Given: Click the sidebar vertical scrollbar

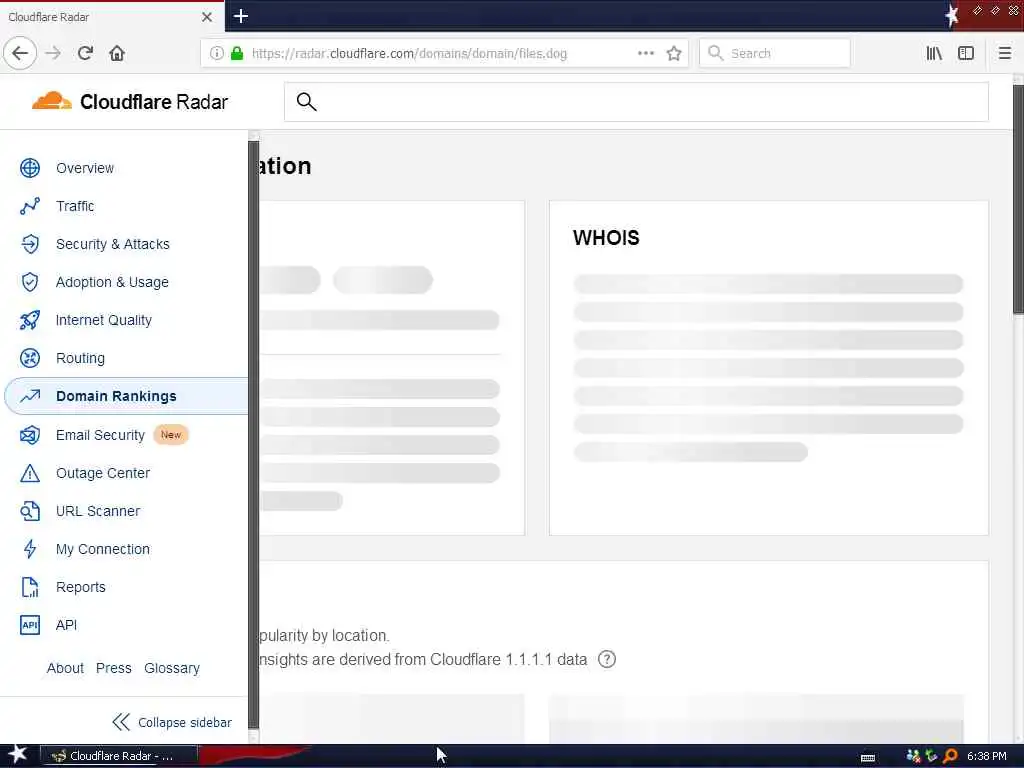Looking at the screenshot, I should [253, 435].
